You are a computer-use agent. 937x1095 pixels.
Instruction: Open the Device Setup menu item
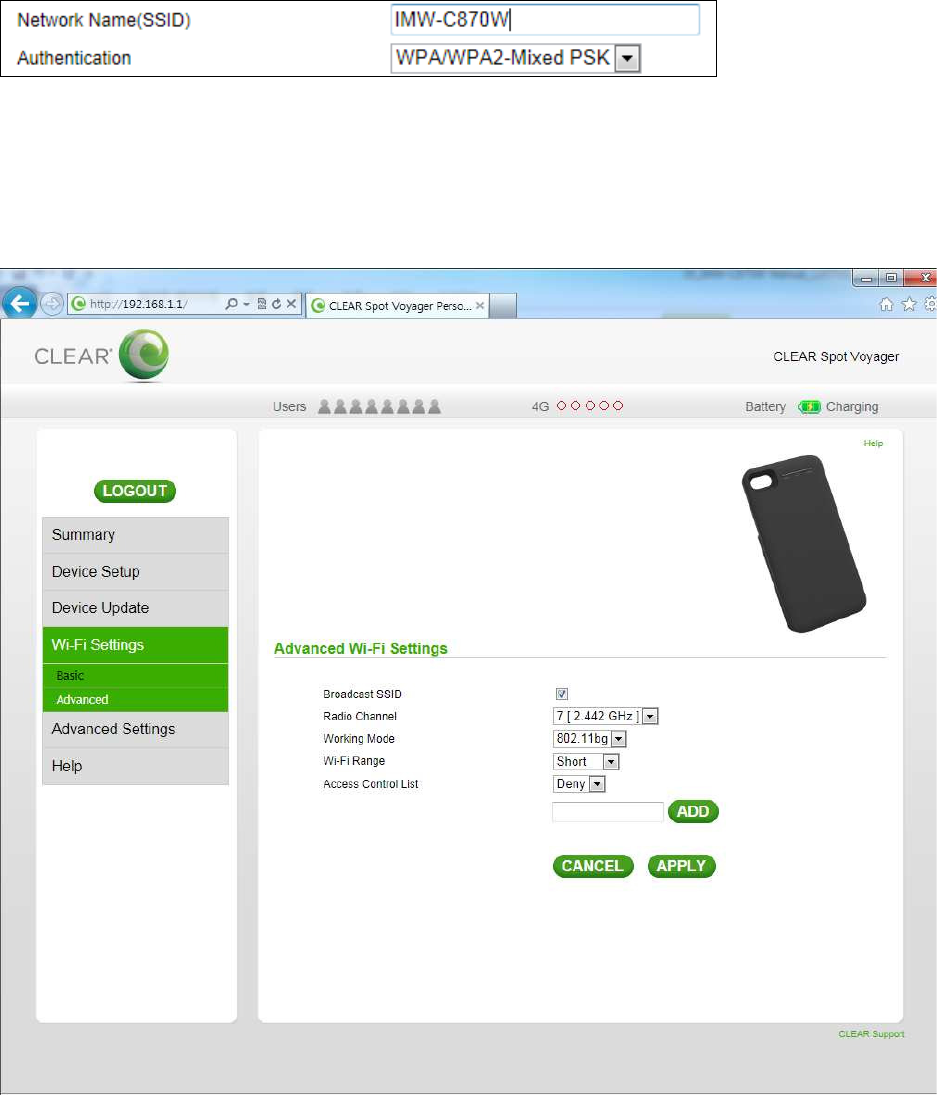[135, 572]
